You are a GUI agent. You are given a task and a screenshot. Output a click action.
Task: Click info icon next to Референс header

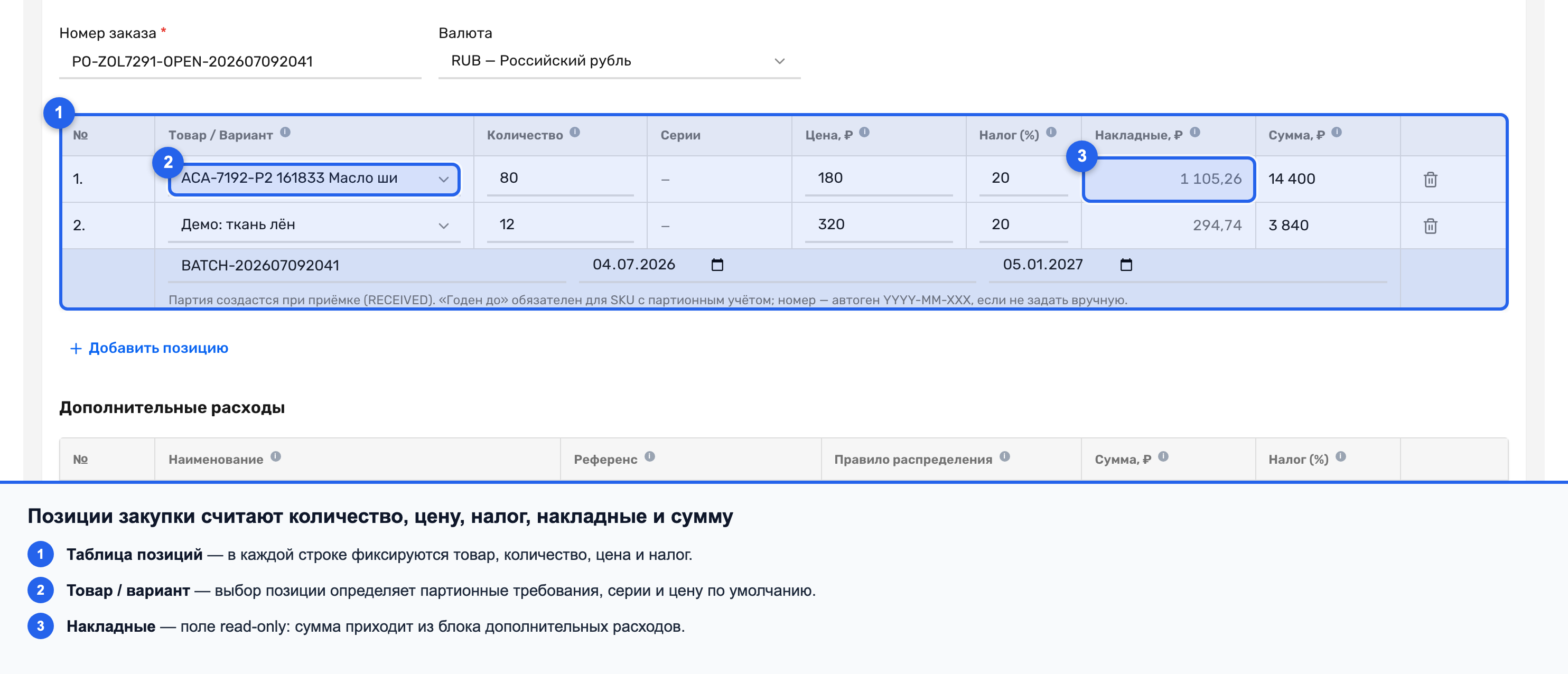649,456
